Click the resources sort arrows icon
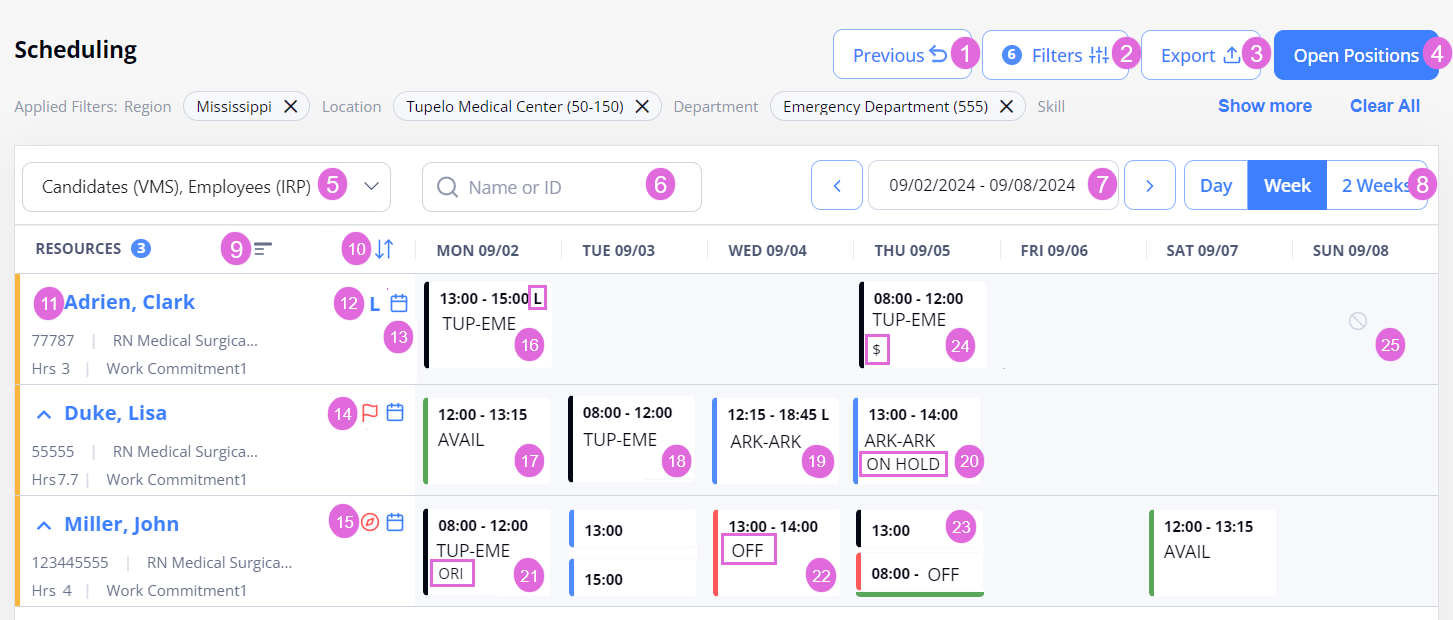 (384, 250)
